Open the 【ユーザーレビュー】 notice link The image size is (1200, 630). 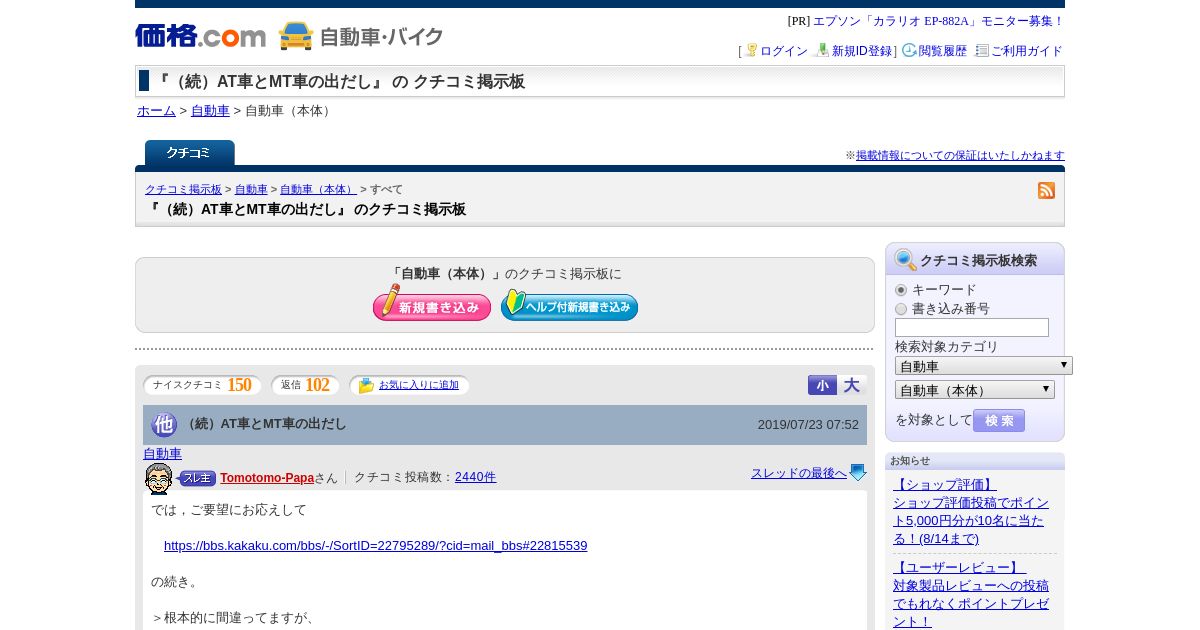[971, 594]
